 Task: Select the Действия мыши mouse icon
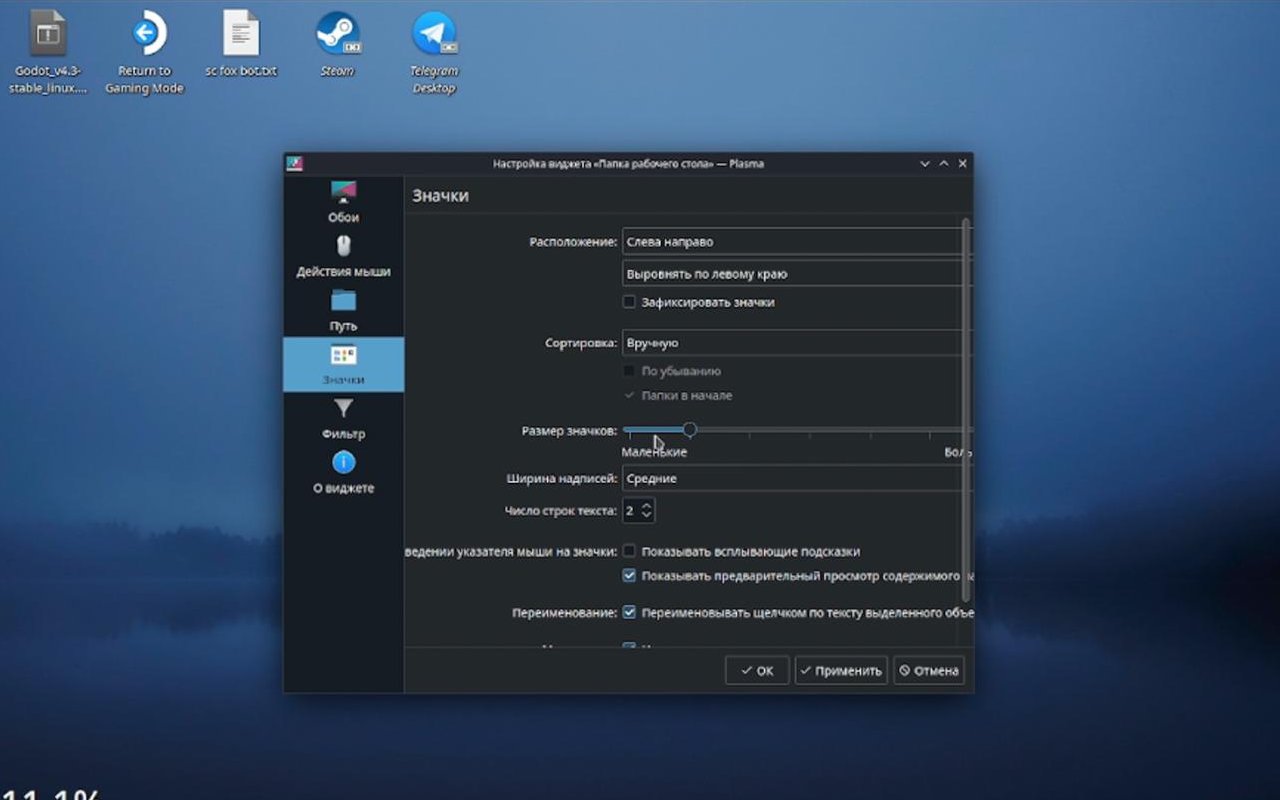coord(343,246)
